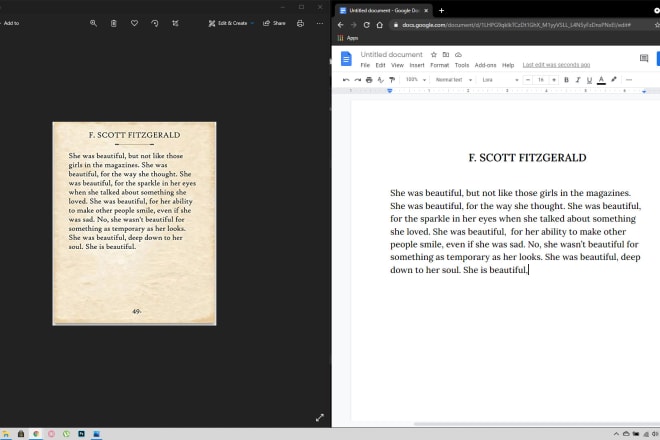Open the text color picker
660x440 pixels.
[x=601, y=80]
